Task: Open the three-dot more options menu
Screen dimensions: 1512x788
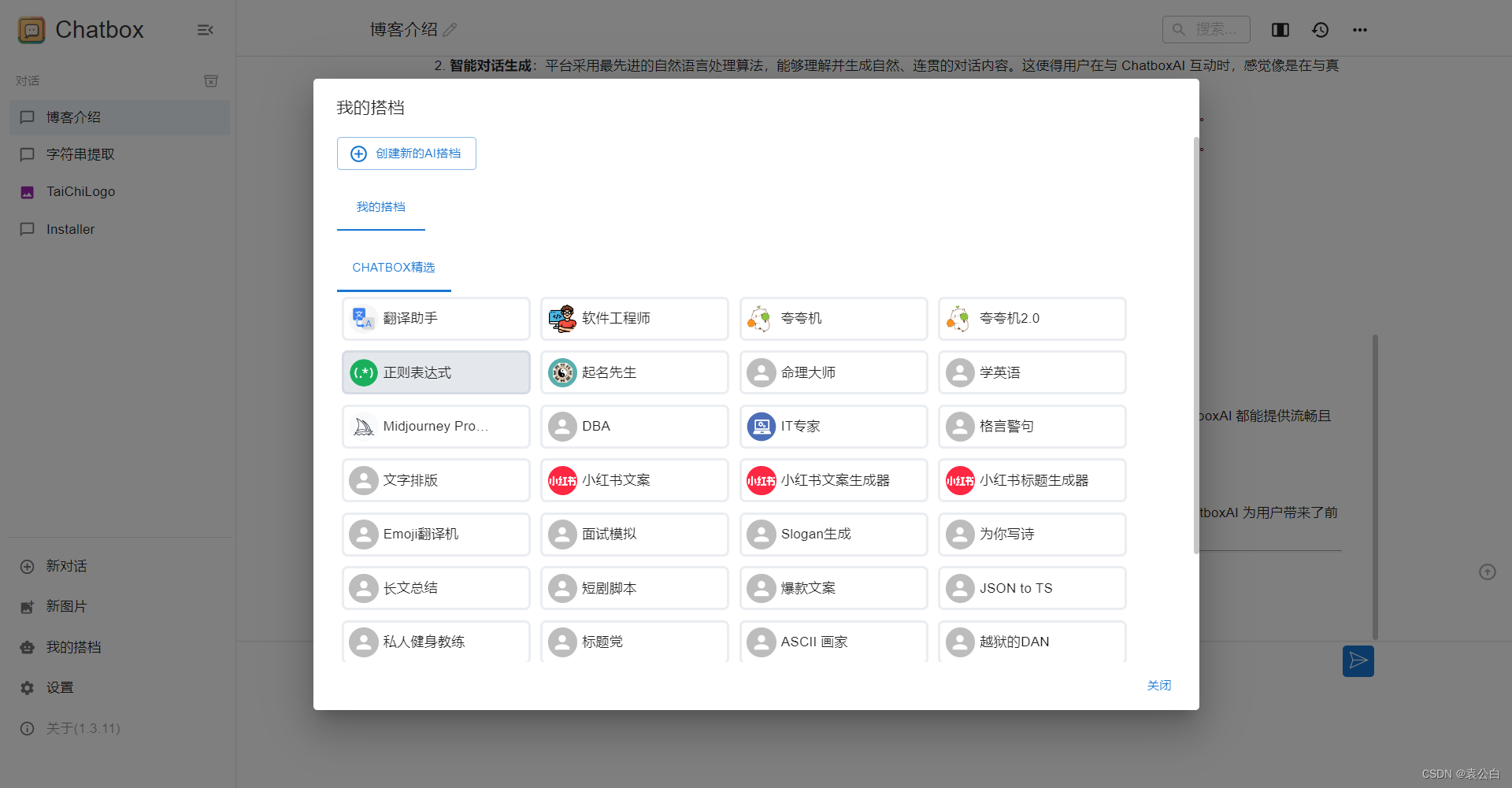Action: 1360,30
